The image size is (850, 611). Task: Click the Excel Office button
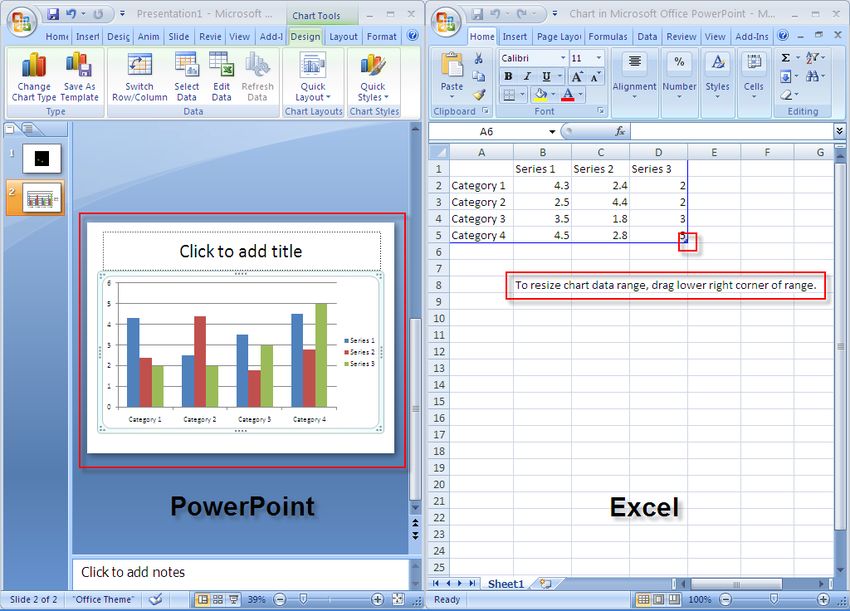(x=446, y=22)
